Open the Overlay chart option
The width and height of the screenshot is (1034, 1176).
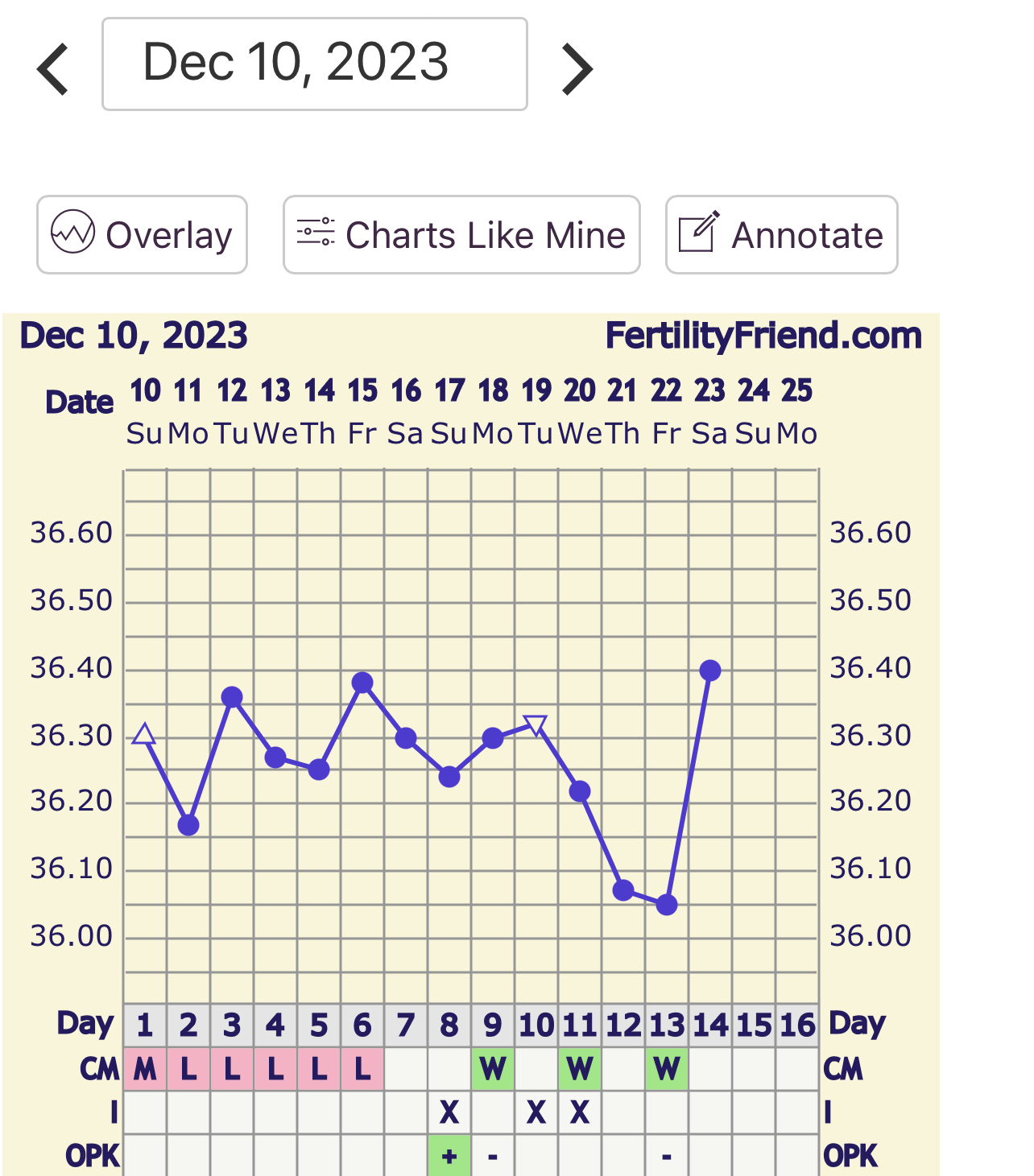pos(142,235)
